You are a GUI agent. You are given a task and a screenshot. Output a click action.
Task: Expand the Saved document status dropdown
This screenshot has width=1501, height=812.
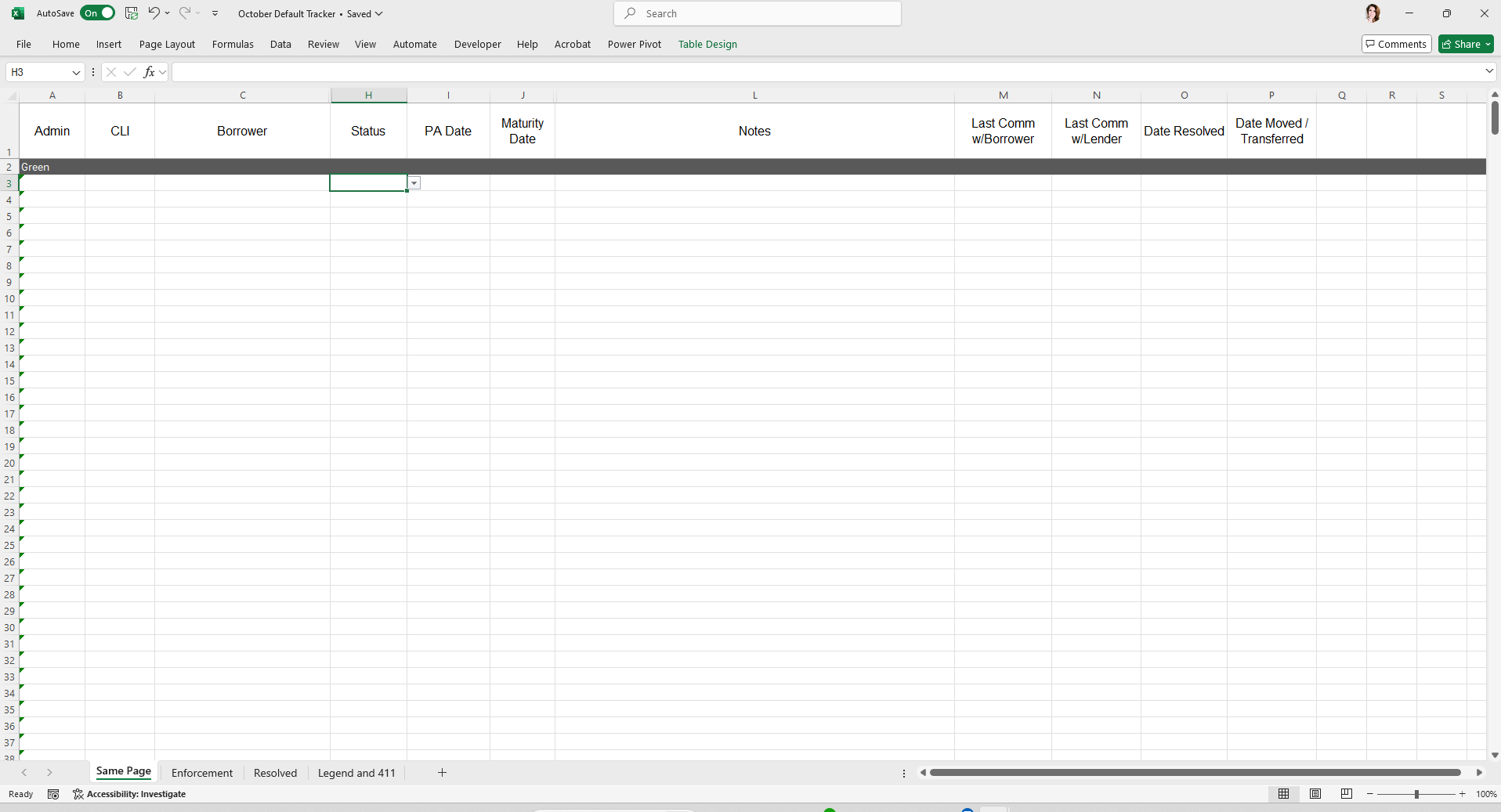[378, 13]
